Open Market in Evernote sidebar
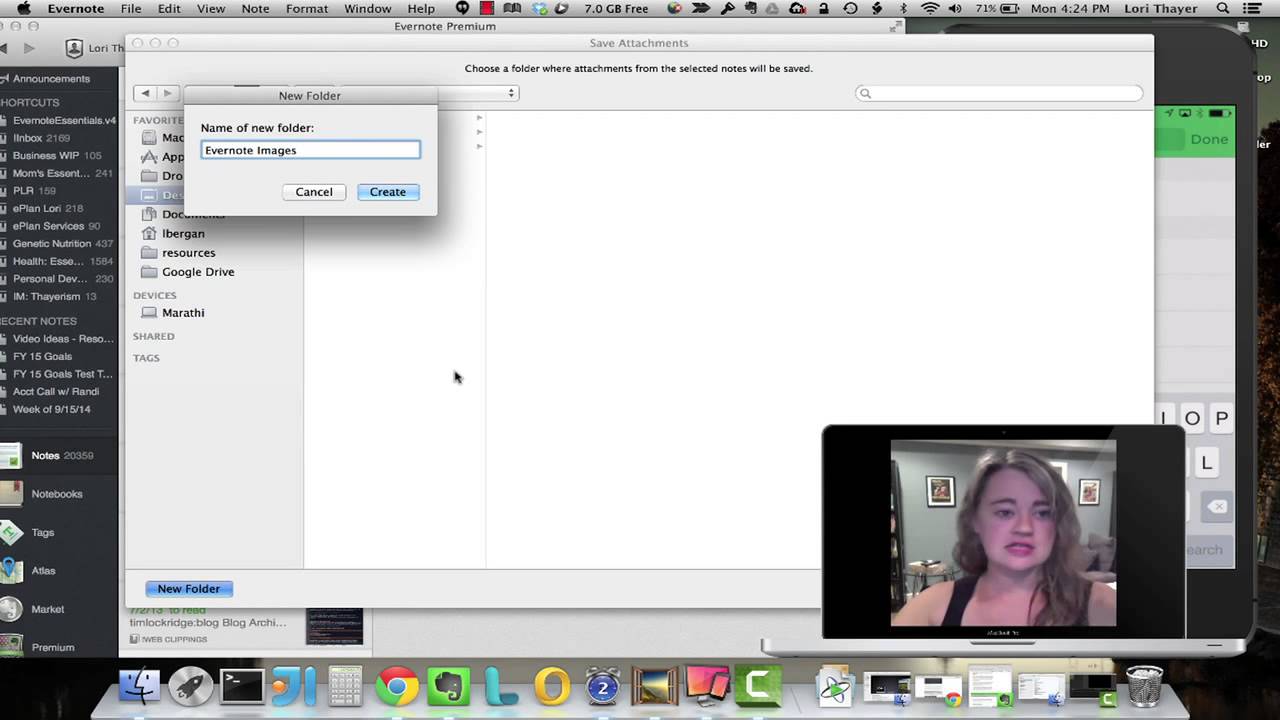The height and width of the screenshot is (720, 1280). click(x=47, y=609)
